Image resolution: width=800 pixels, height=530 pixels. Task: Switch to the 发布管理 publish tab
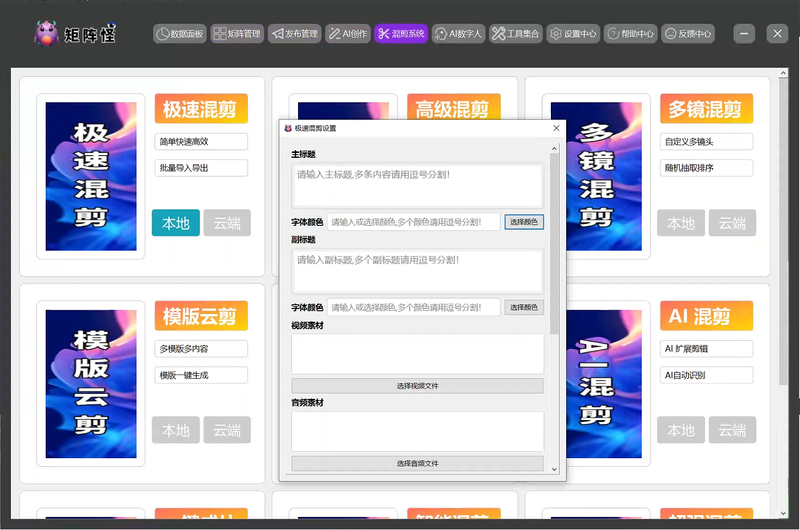tap(294, 34)
